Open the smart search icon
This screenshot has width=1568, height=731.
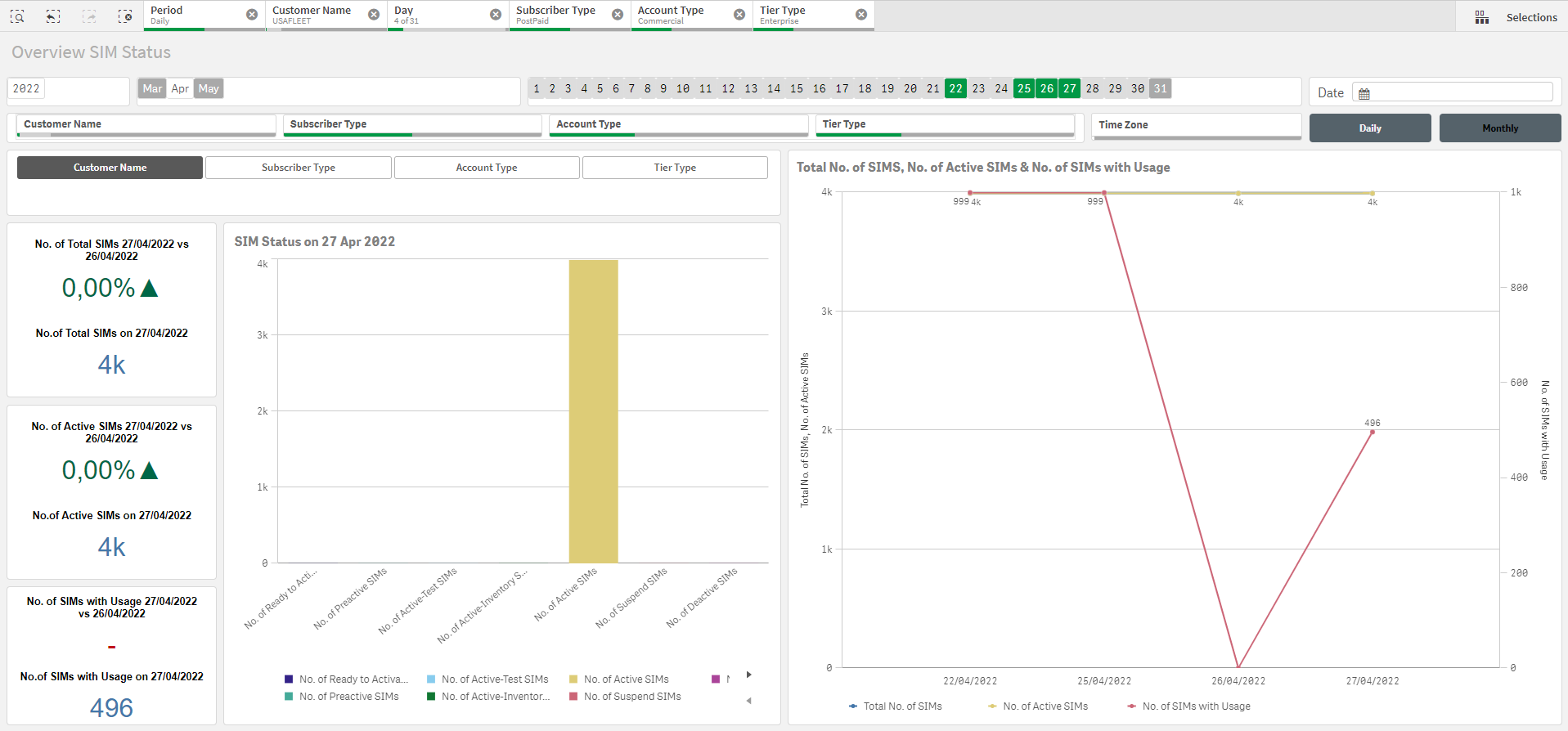(x=17, y=16)
